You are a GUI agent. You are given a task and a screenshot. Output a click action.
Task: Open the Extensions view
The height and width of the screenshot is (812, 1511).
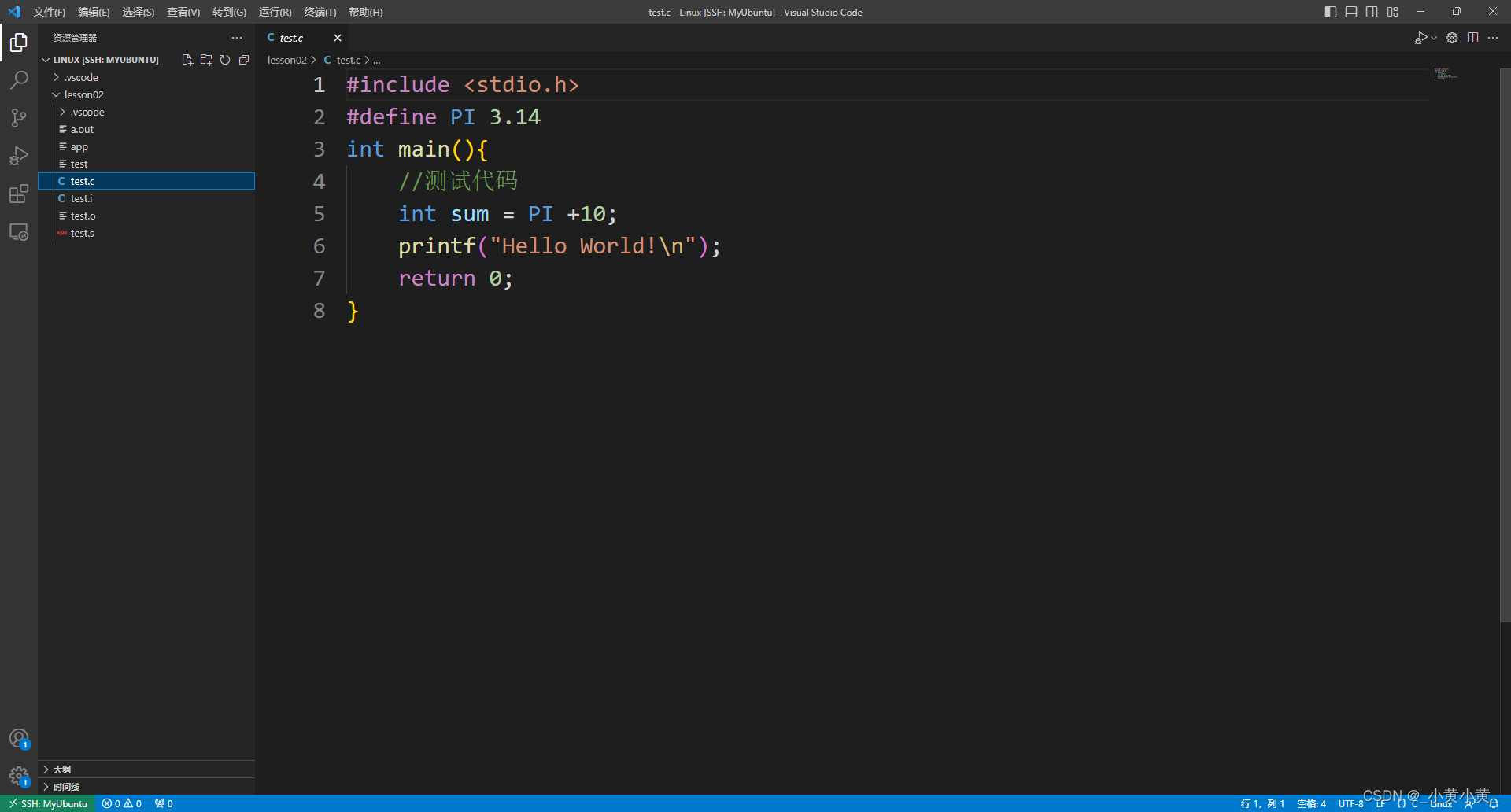coord(19,194)
